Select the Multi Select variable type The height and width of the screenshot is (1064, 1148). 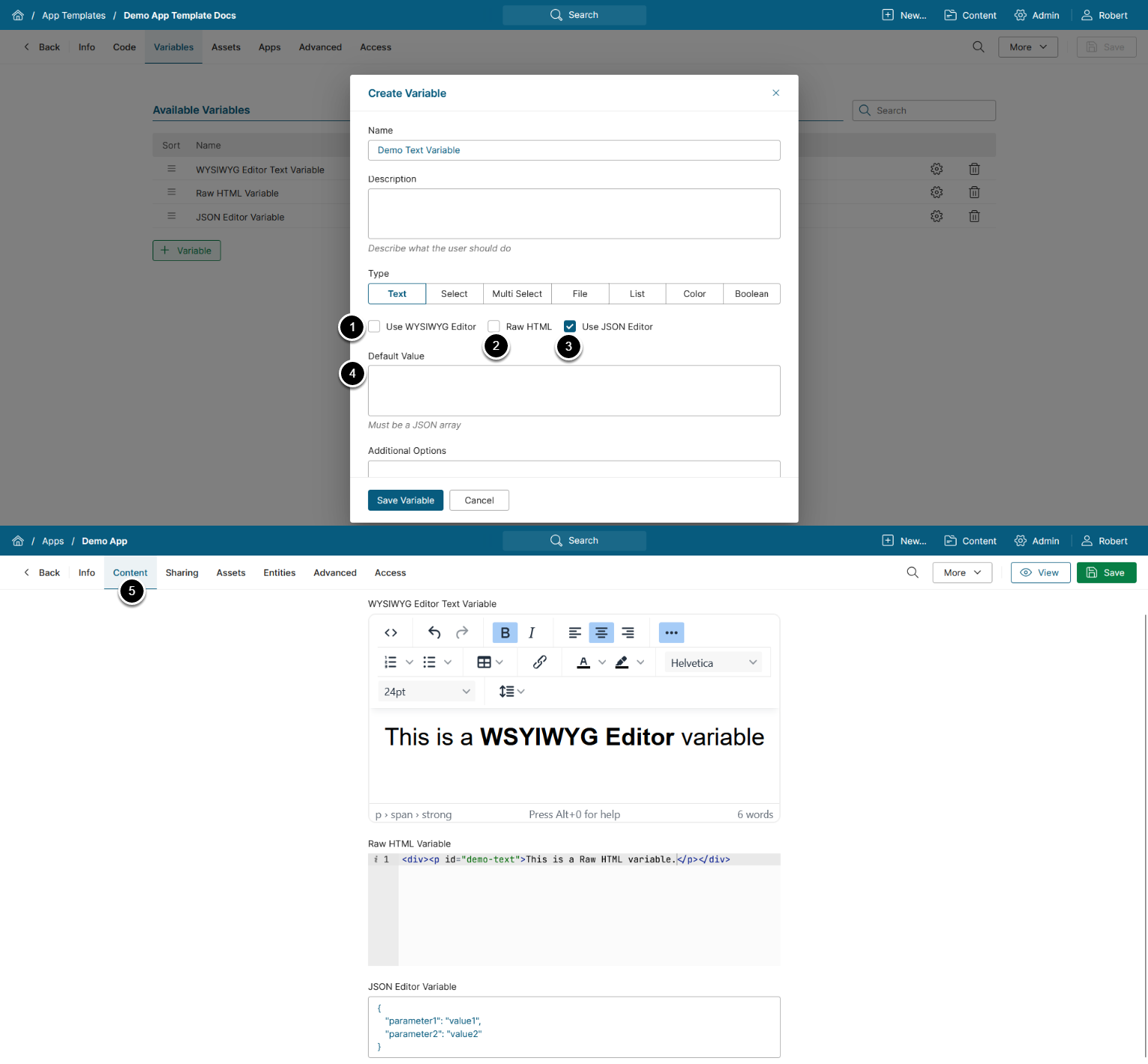pos(518,294)
